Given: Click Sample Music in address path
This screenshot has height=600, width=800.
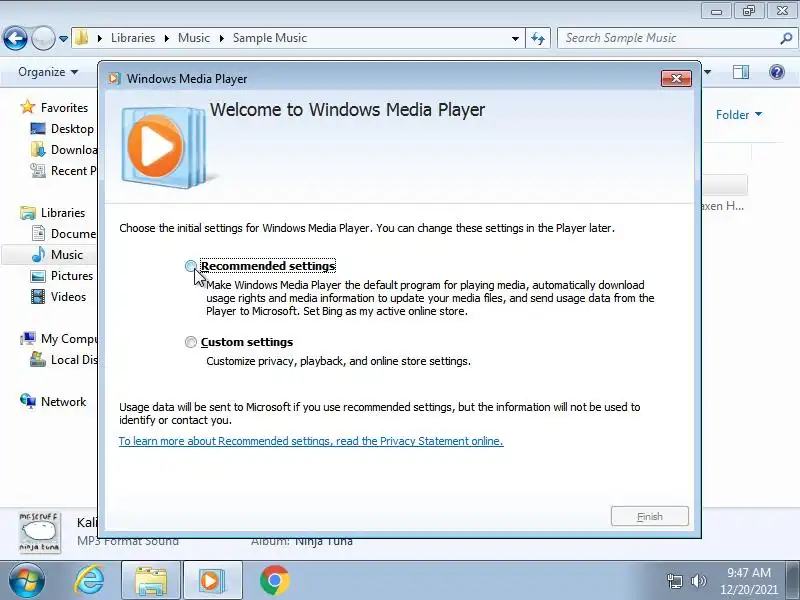Looking at the screenshot, I should click(269, 38).
